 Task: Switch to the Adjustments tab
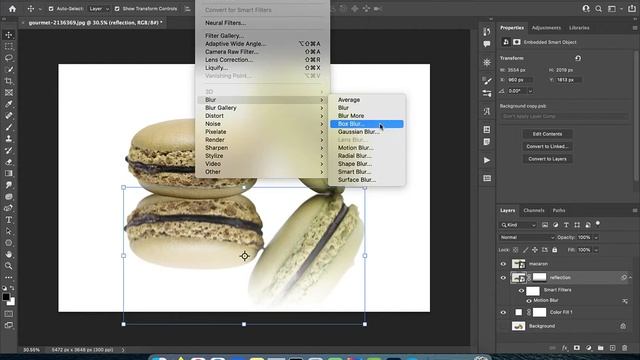[546, 28]
